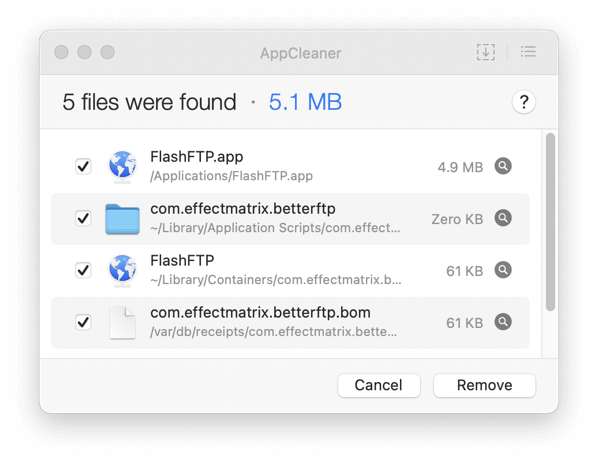
Task: Uncheck the com.effectmatrix.betterftp folder checkbox
Action: [x=83, y=218]
